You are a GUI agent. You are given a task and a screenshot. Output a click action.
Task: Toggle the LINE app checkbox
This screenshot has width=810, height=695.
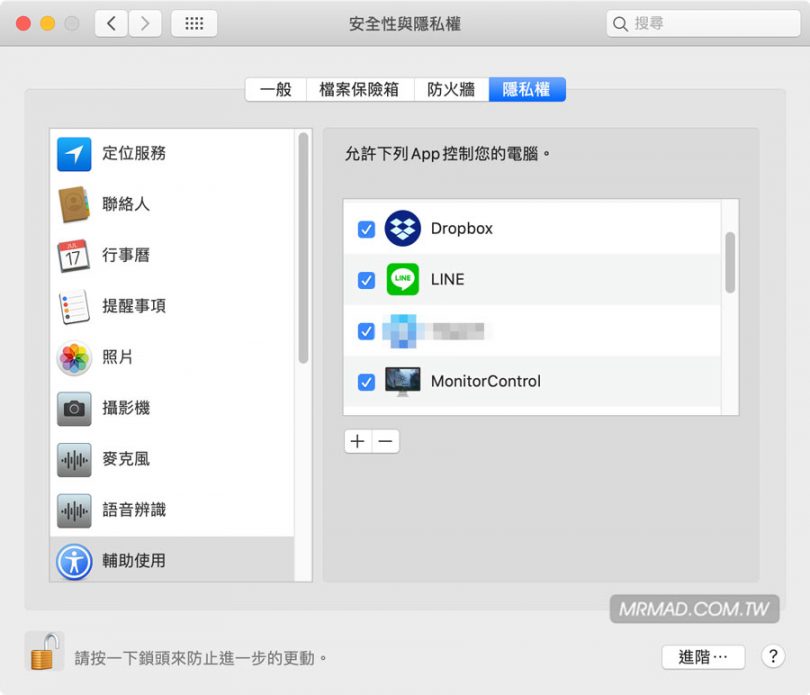pyautogui.click(x=366, y=280)
